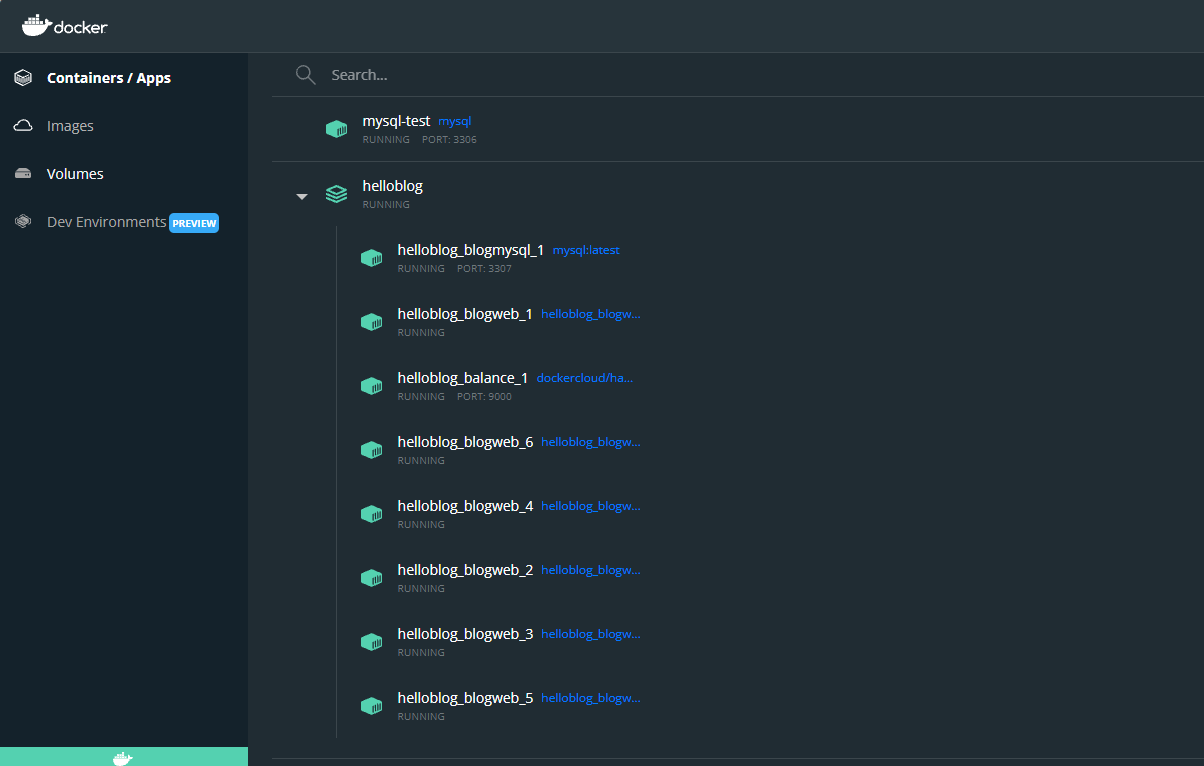The image size is (1204, 766).
Task: Click the search magnifier icon
Action: tap(305, 74)
